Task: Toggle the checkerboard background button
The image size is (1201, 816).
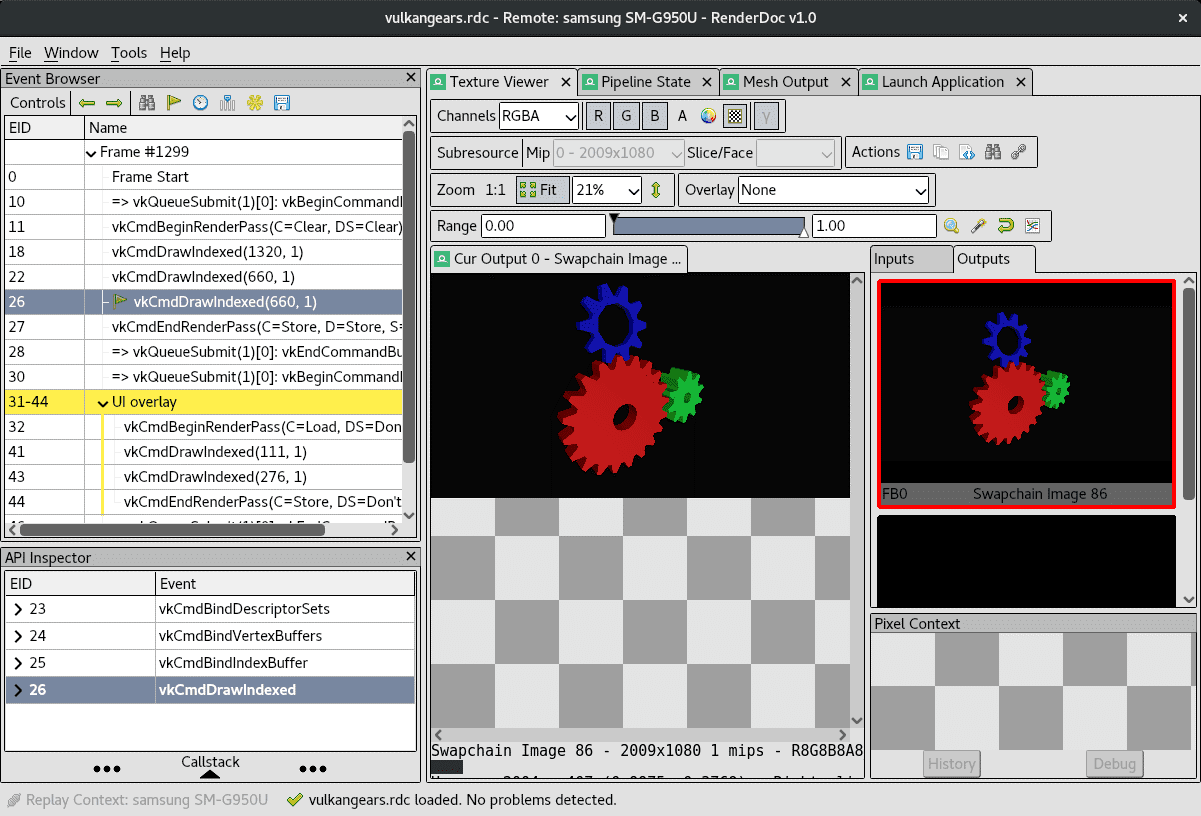Action: 735,116
